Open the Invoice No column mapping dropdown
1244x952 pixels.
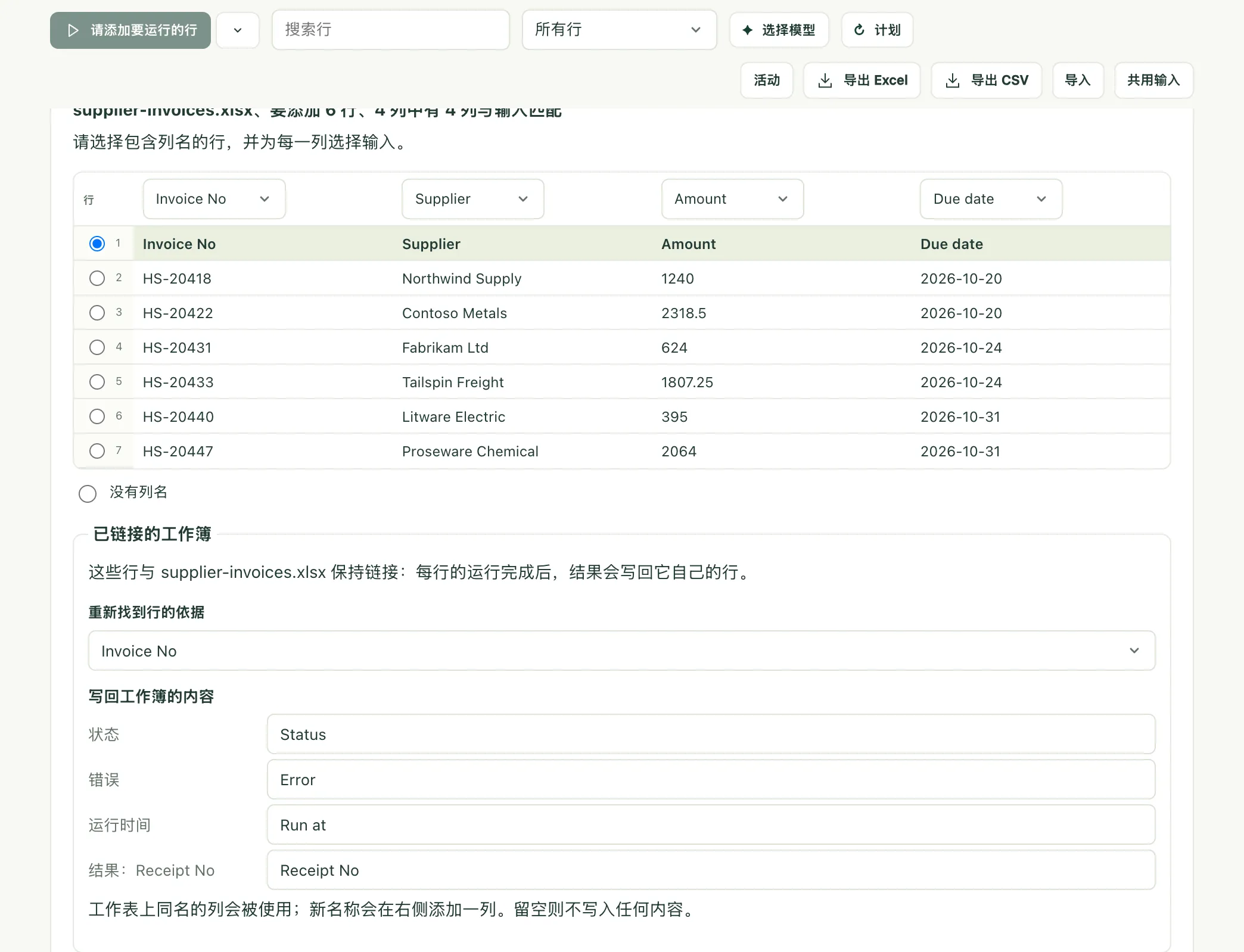point(214,199)
